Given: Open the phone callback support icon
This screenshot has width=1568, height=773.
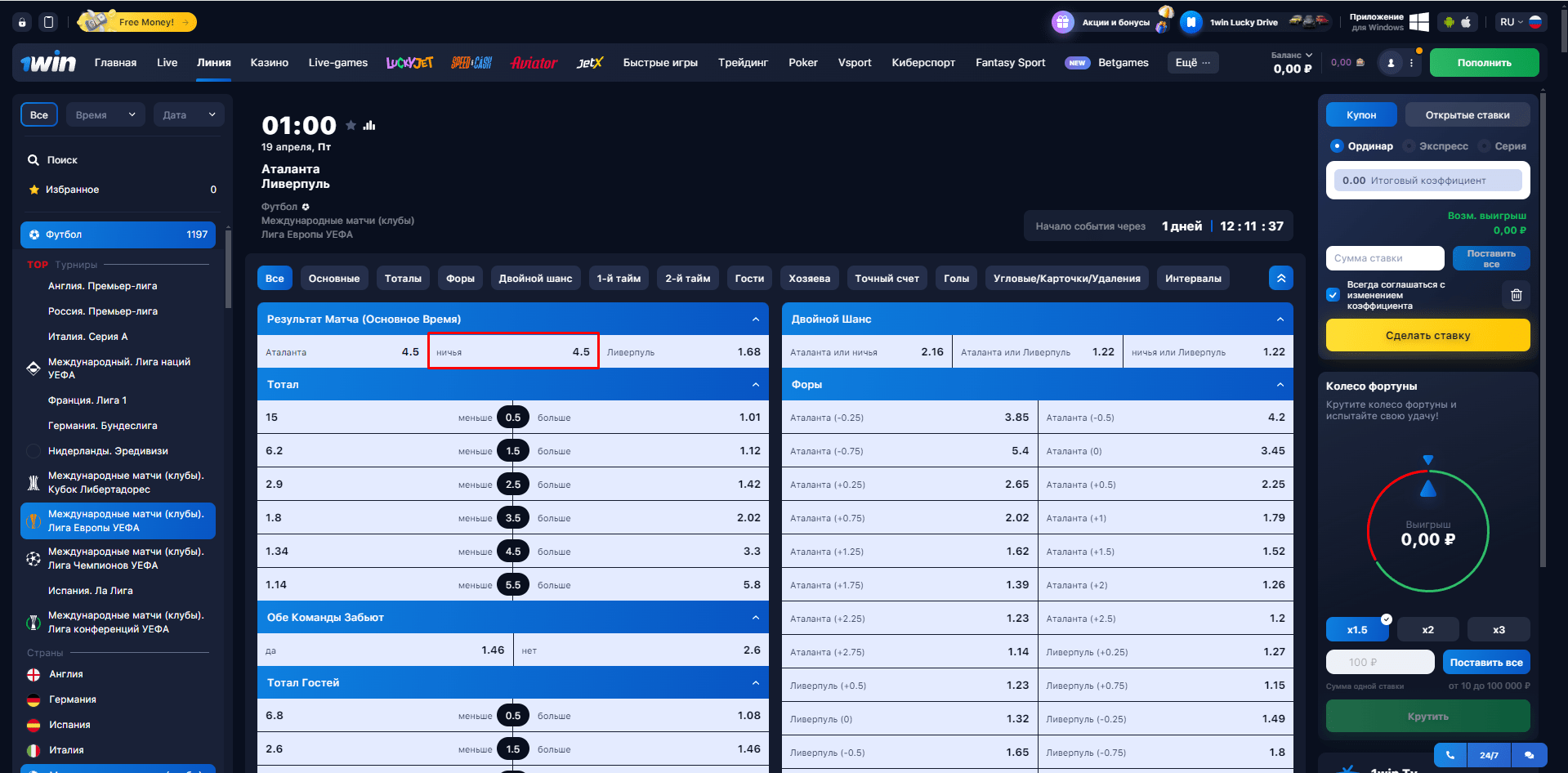Looking at the screenshot, I should click(1450, 755).
